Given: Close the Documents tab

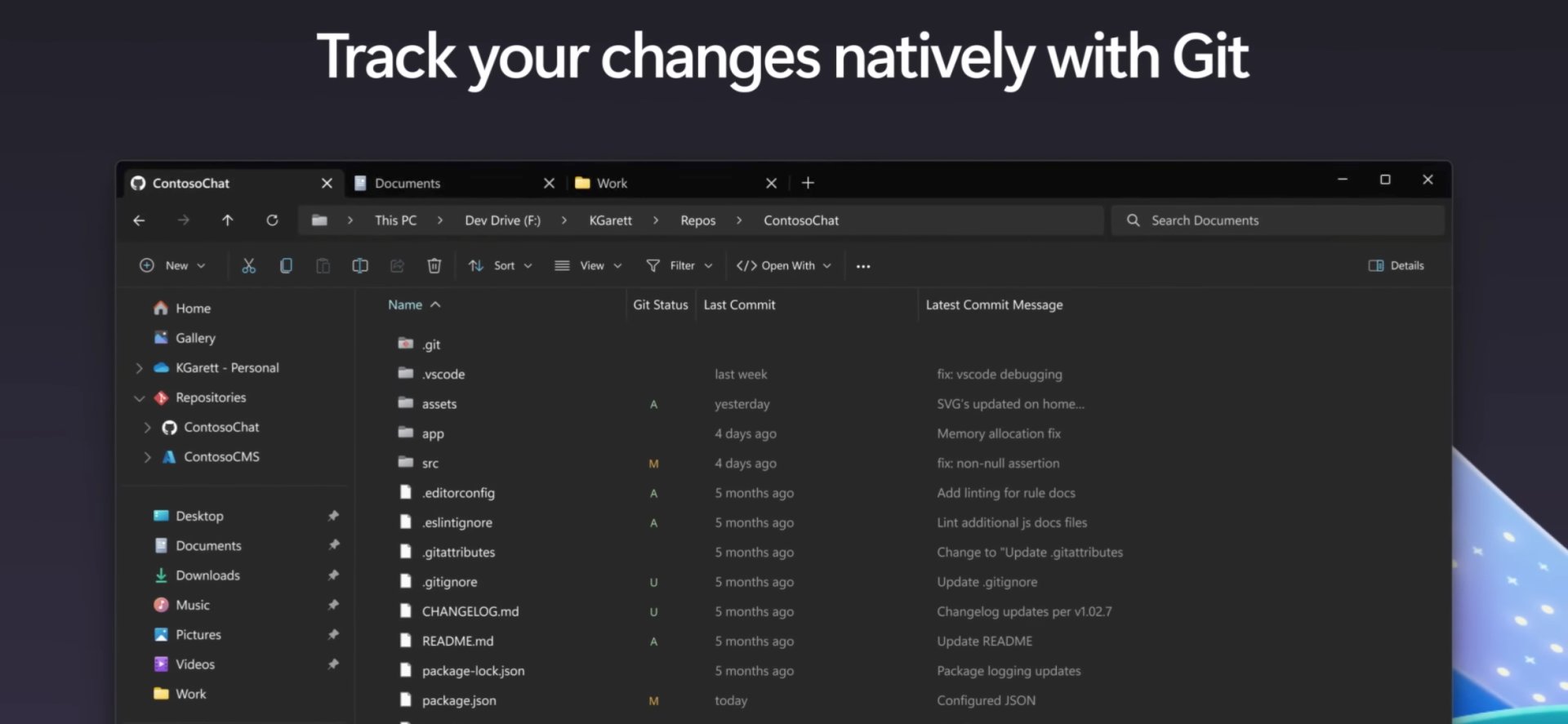Looking at the screenshot, I should pyautogui.click(x=549, y=183).
